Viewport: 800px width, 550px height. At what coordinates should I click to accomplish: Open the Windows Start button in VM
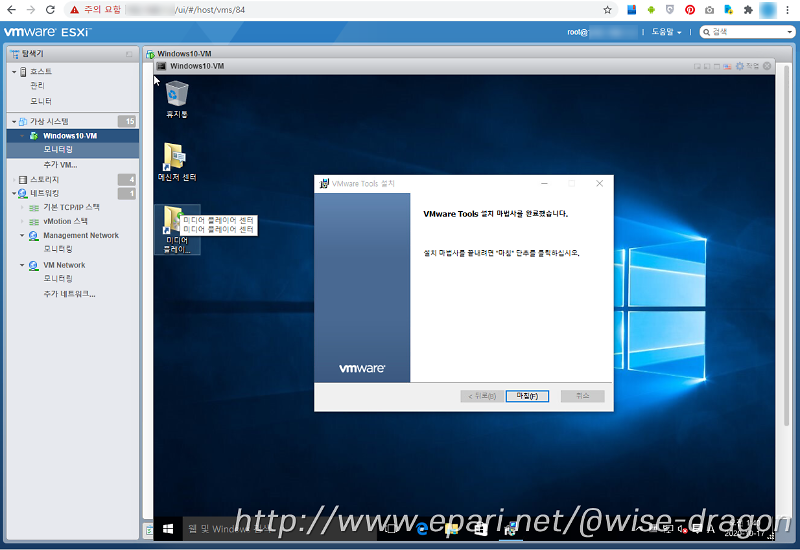168,529
